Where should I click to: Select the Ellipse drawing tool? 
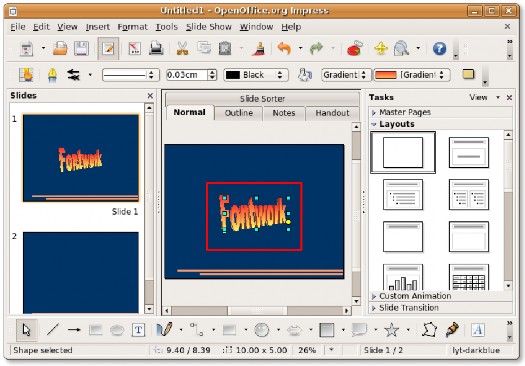[x=117, y=330]
